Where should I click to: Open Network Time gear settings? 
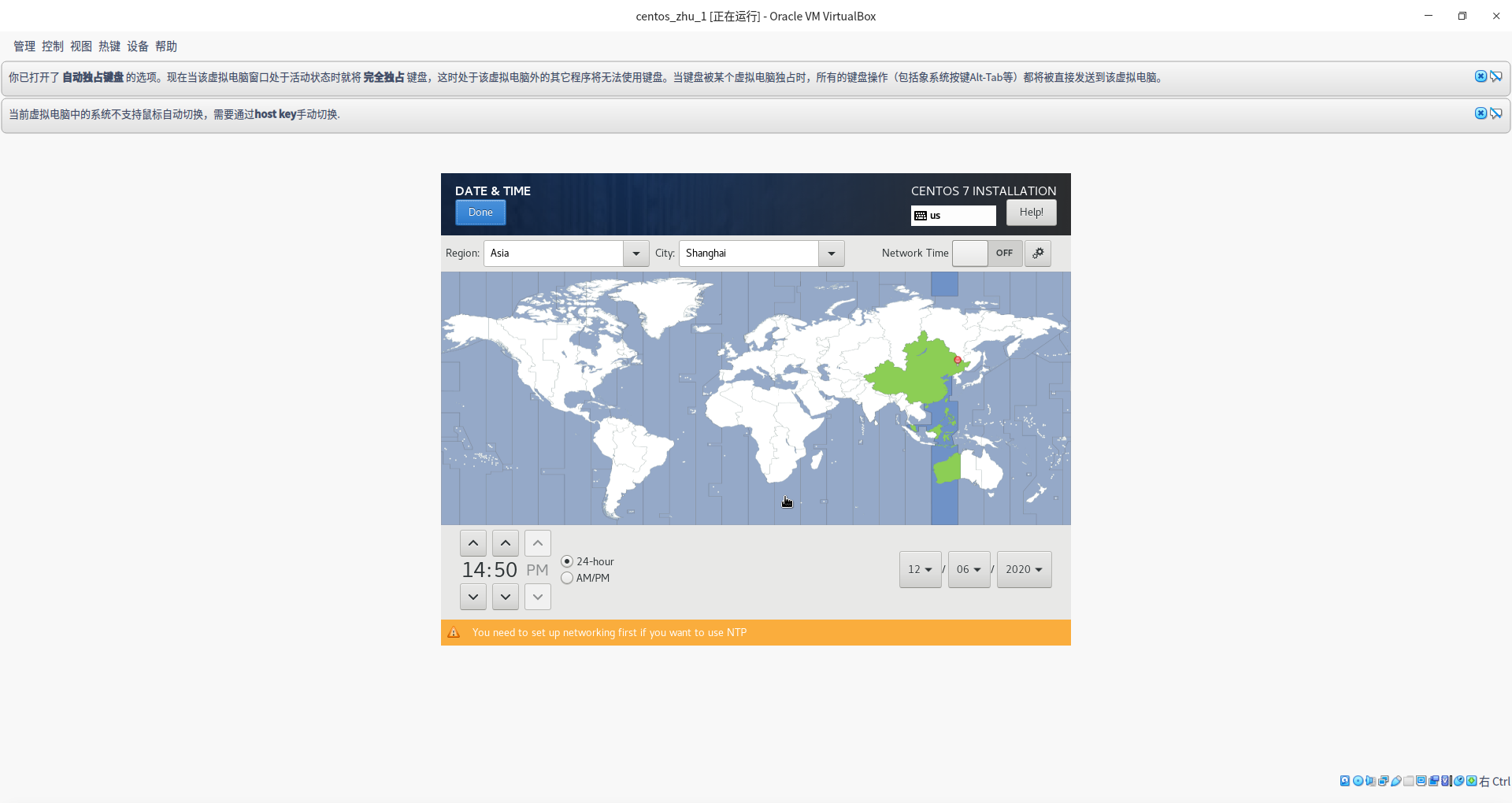(x=1038, y=253)
